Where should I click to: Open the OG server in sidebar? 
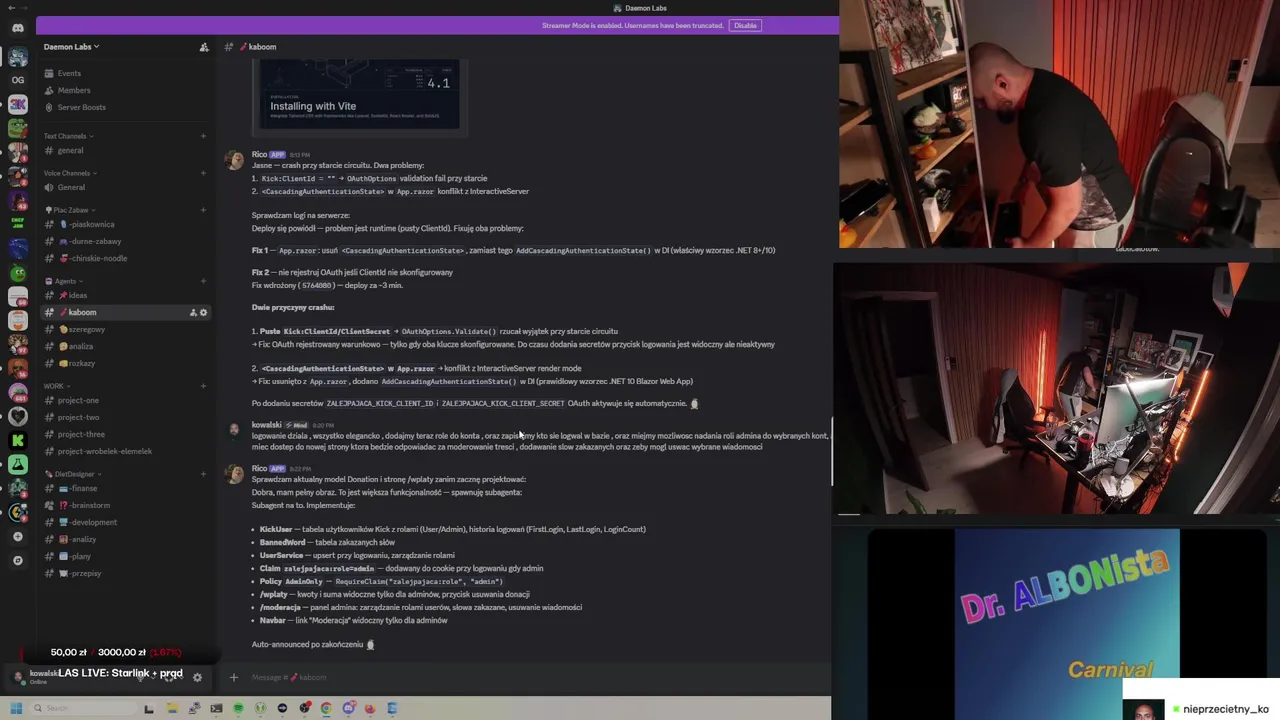pos(18,80)
